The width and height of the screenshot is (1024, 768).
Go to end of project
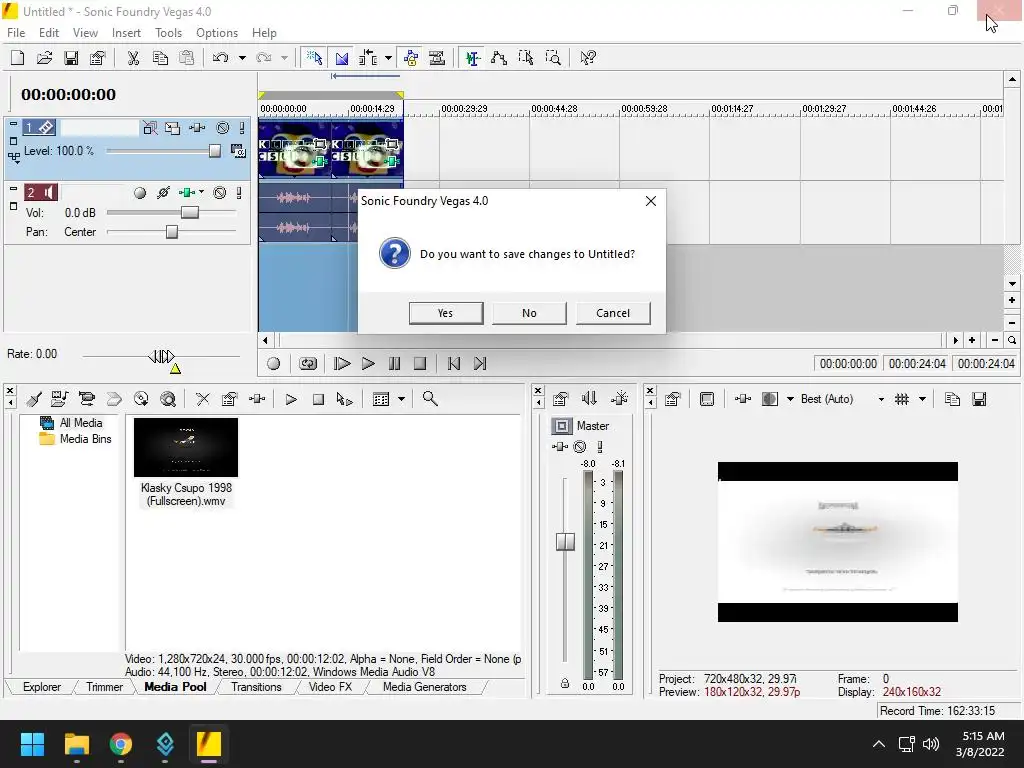click(480, 364)
